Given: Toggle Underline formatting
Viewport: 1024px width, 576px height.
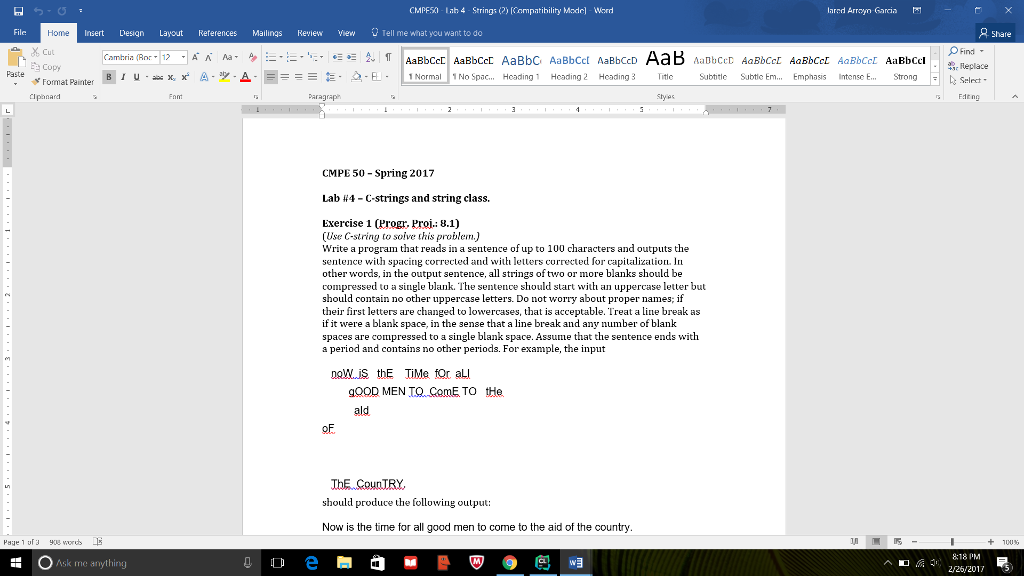Looking at the screenshot, I should pyautogui.click(x=136, y=76).
